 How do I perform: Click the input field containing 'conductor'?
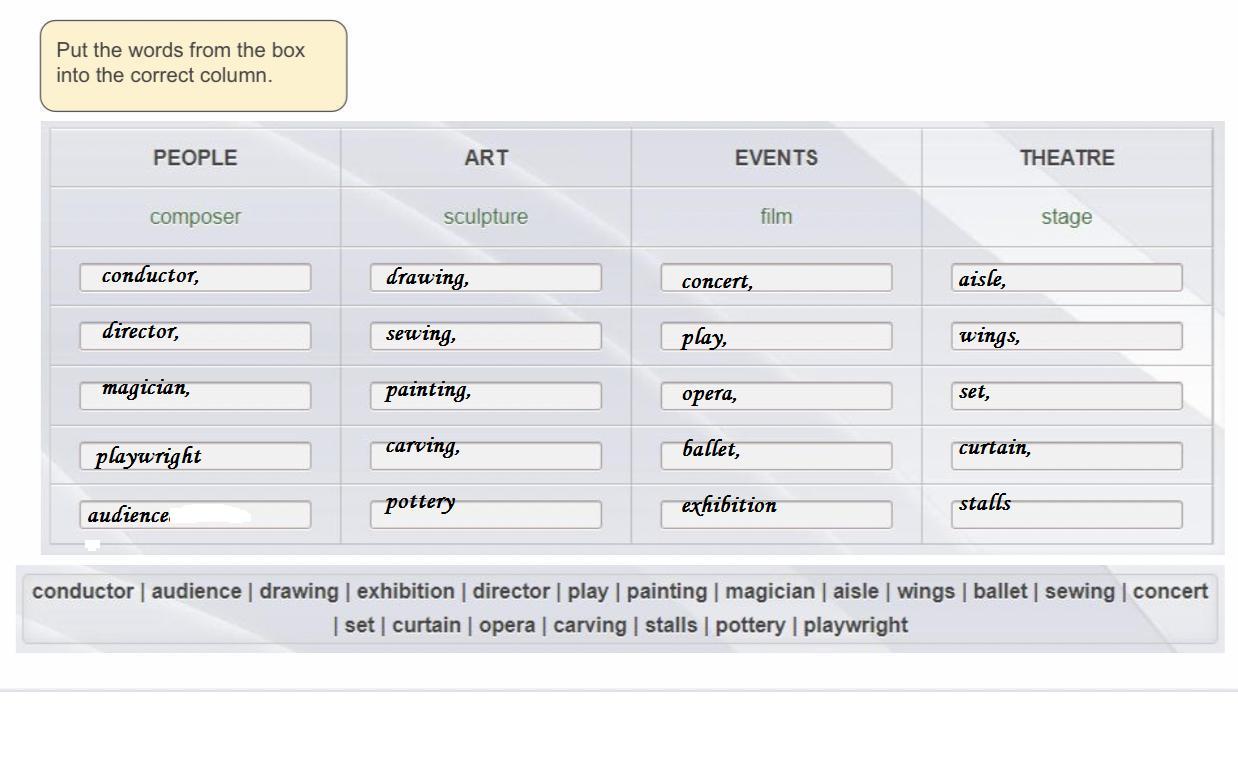pyautogui.click(x=195, y=278)
